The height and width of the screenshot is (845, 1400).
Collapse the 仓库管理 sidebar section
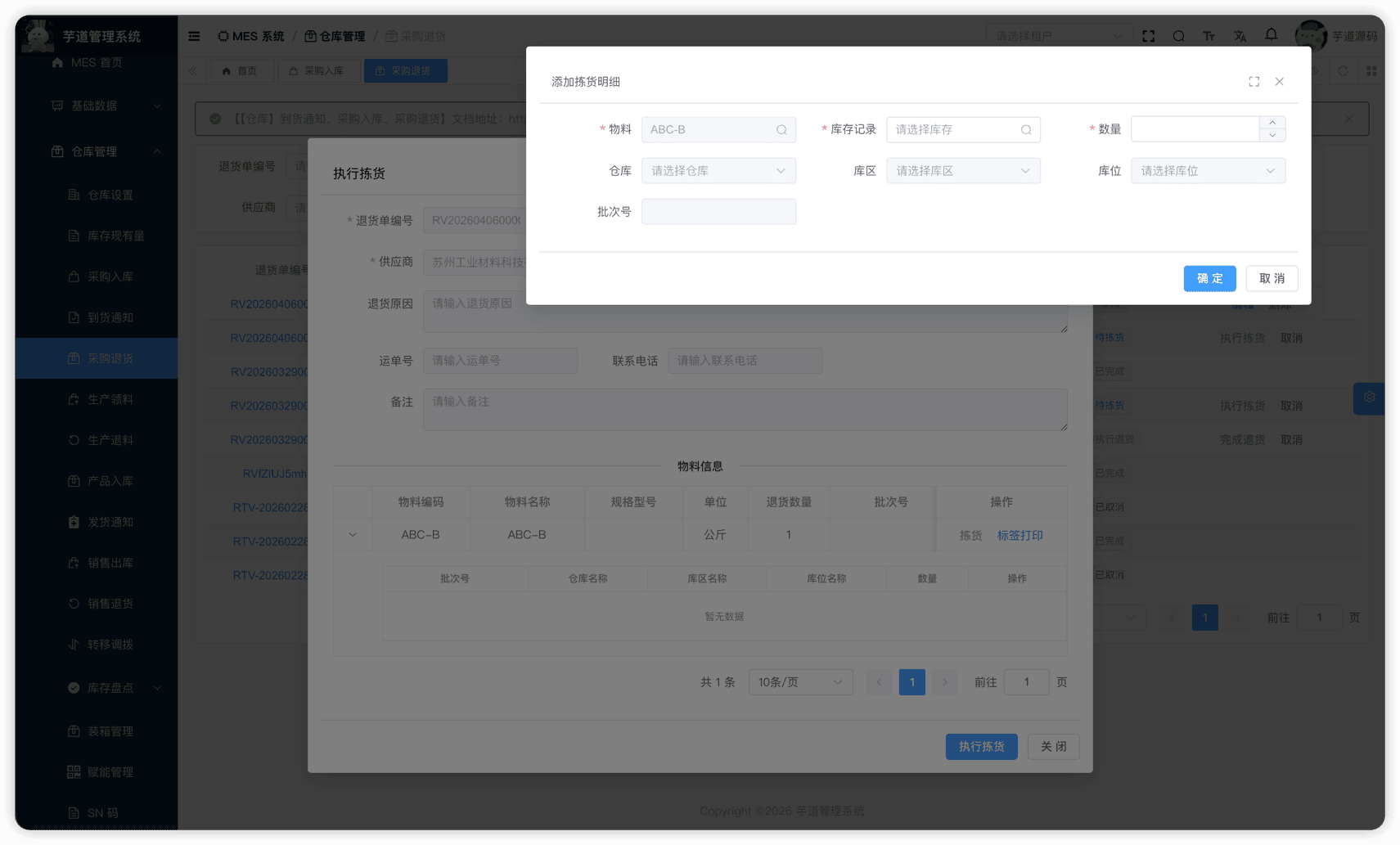tap(98, 151)
